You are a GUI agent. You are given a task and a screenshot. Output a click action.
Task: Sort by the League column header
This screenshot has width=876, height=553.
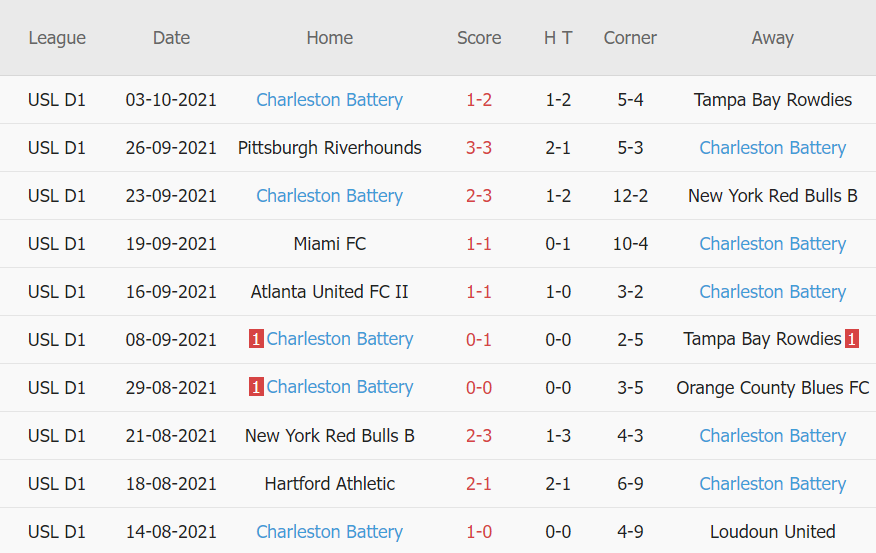coord(57,38)
